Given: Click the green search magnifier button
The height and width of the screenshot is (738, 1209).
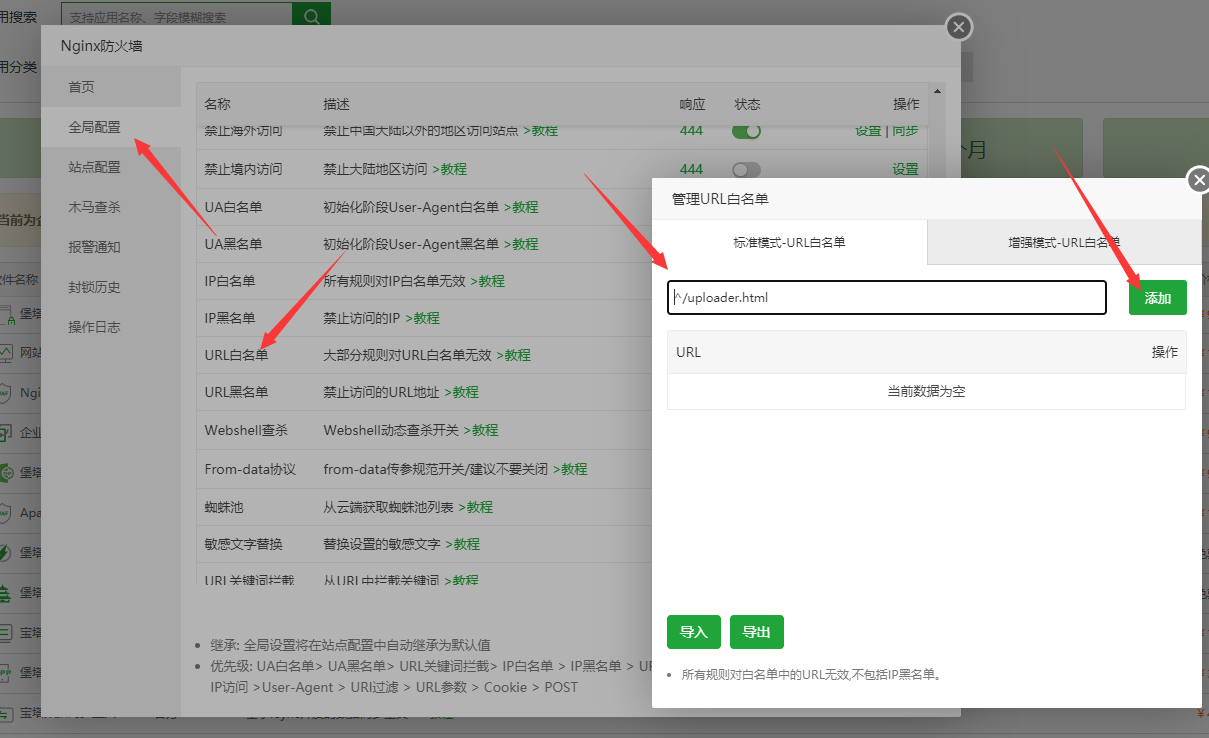Looking at the screenshot, I should point(311,16).
